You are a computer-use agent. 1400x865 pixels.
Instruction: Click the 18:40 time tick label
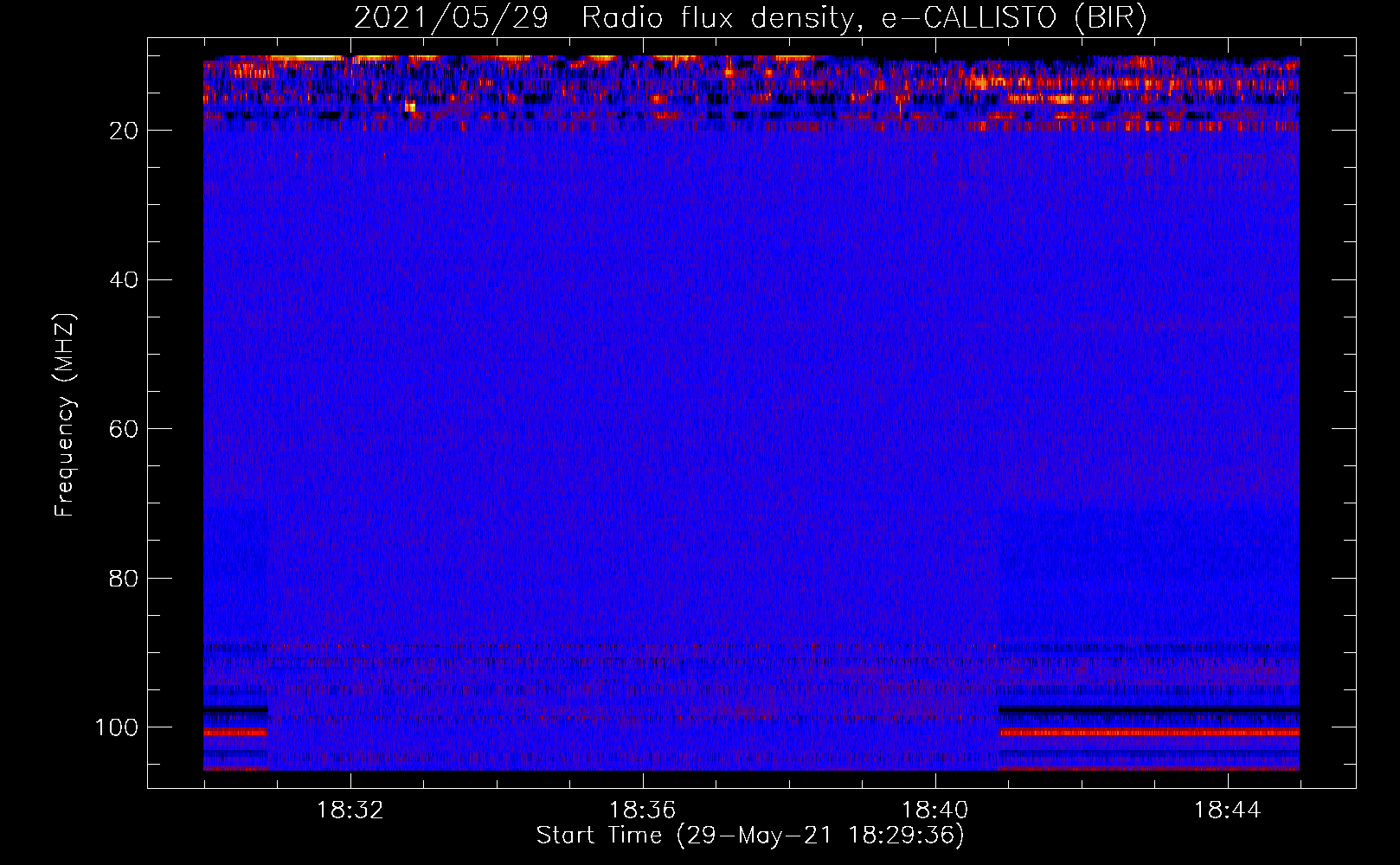(x=934, y=811)
